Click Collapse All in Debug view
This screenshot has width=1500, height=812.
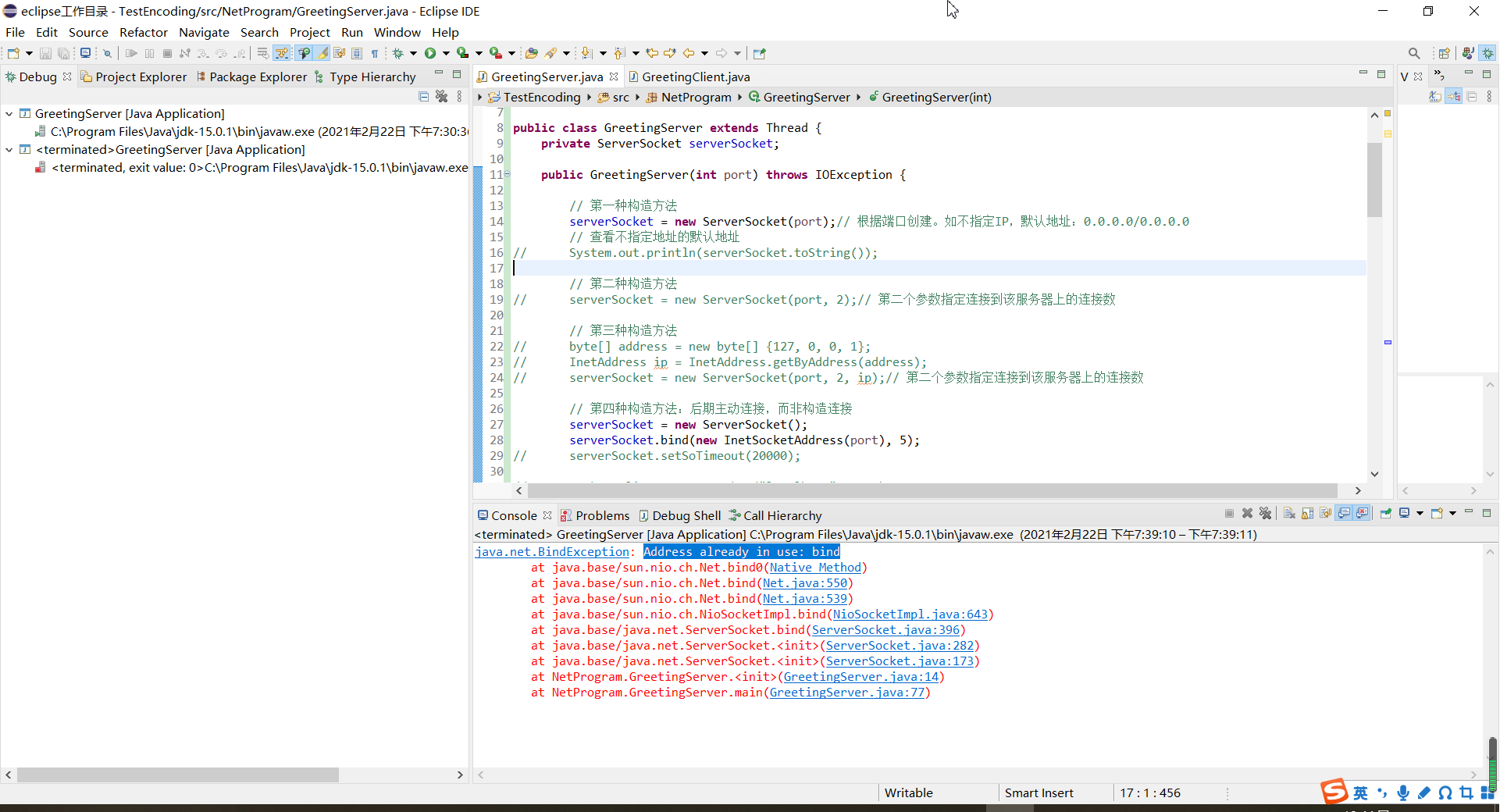pyautogui.click(x=423, y=97)
